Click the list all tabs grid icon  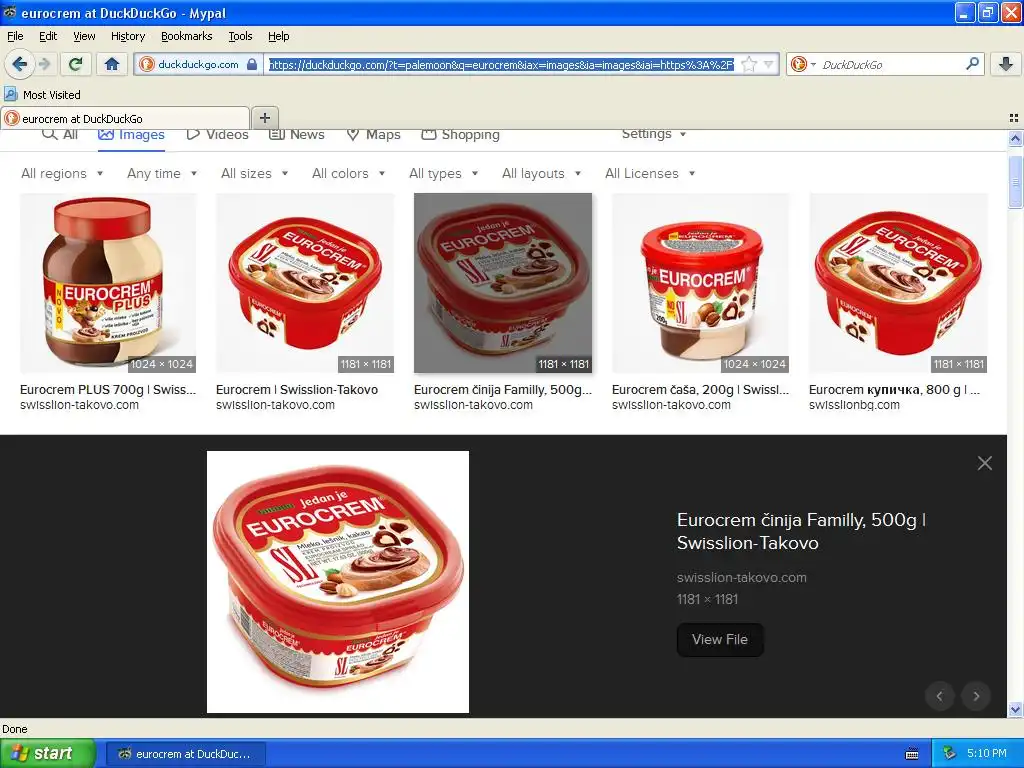click(1014, 118)
